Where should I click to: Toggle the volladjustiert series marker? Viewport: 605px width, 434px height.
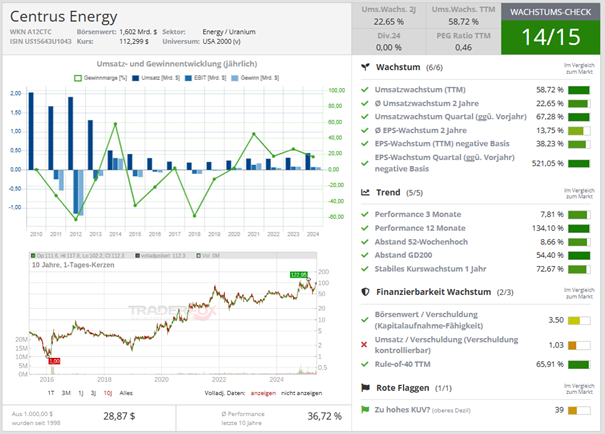(138, 255)
